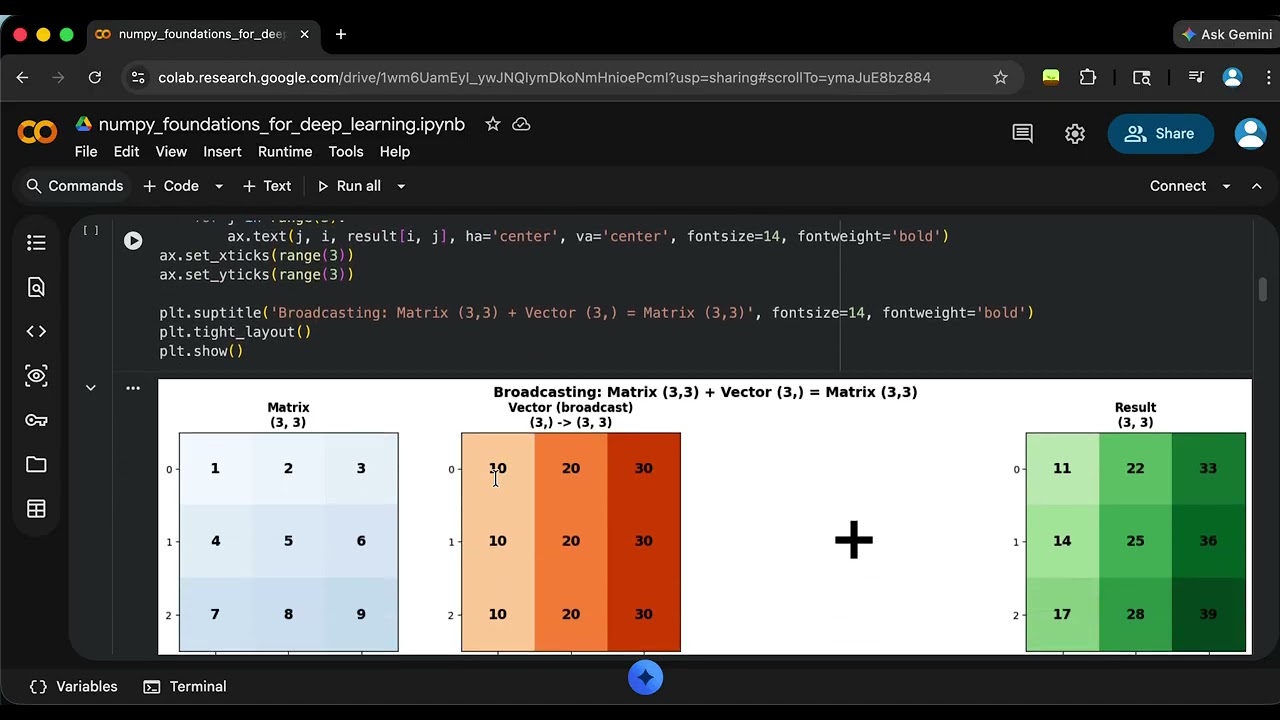Collapse the cell output chevron
Screen dimensions: 1280x720
[91, 388]
